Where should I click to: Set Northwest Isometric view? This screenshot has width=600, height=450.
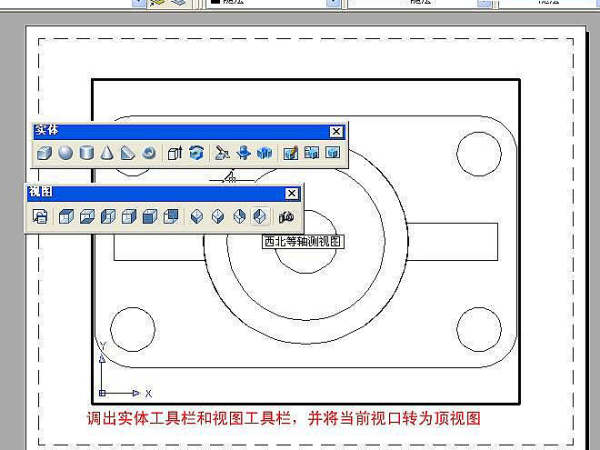point(260,217)
